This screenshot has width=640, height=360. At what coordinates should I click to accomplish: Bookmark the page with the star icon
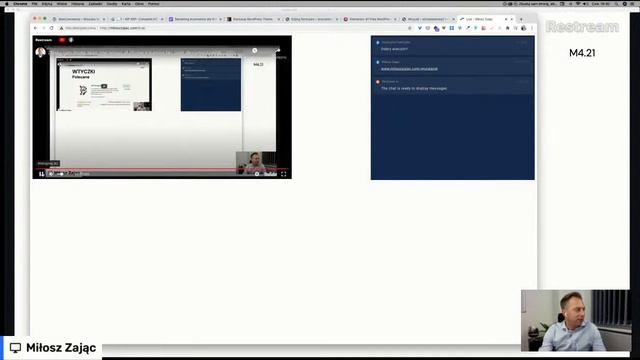(x=410, y=28)
